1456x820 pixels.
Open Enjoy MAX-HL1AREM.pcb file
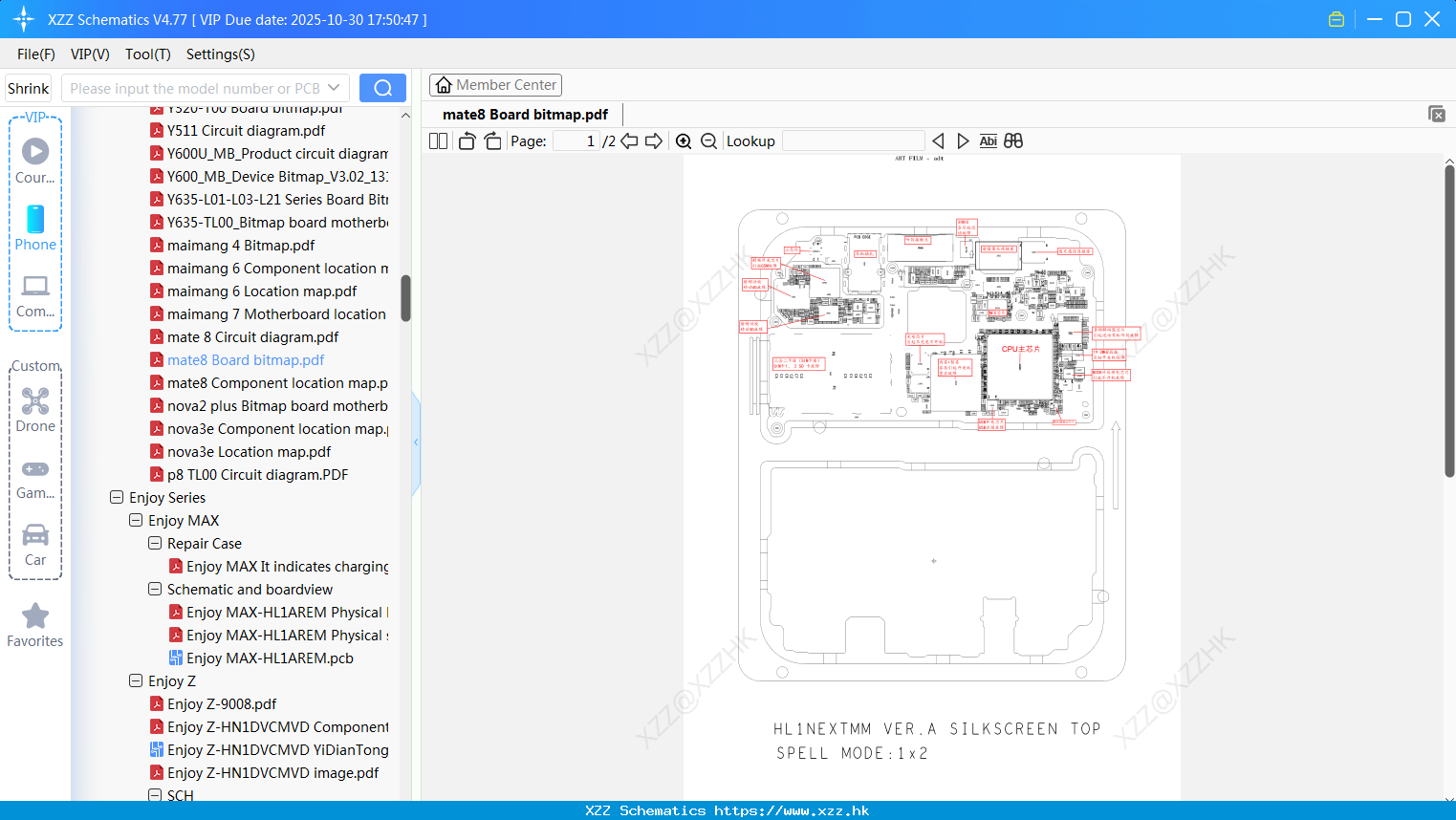[x=270, y=658]
